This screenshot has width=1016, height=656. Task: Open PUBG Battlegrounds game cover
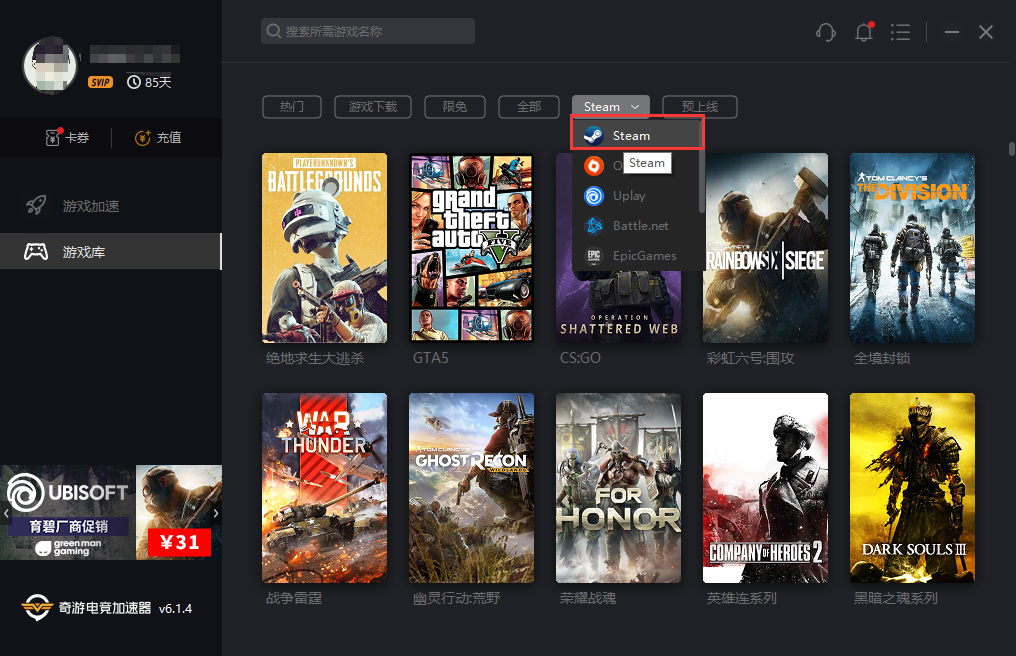324,248
